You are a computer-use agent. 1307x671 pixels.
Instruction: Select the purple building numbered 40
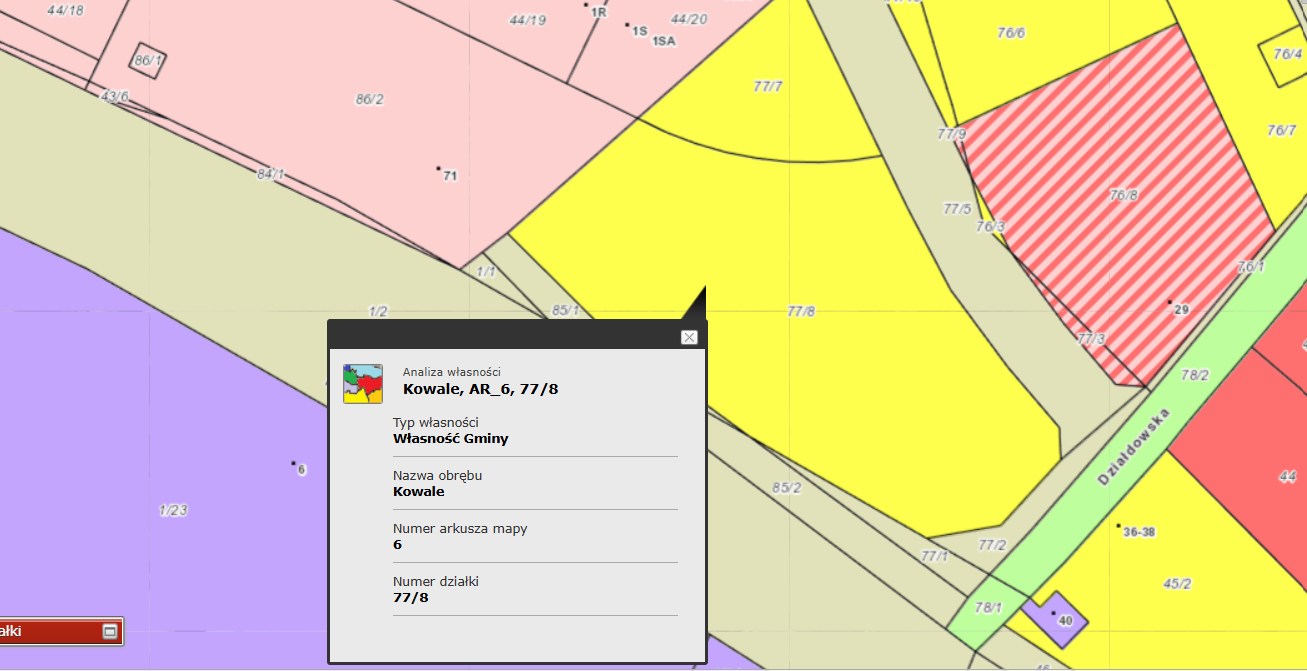coord(1055,615)
